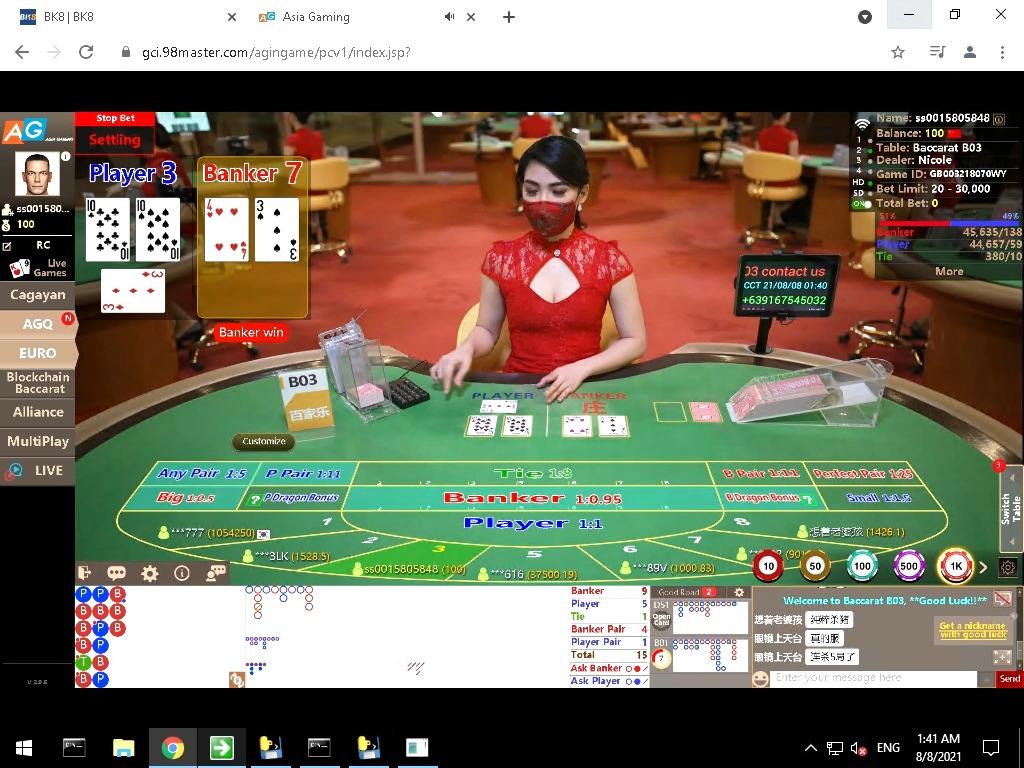Screen dimensions: 1024x768
Task: Reload the browser page
Action: (x=86, y=52)
